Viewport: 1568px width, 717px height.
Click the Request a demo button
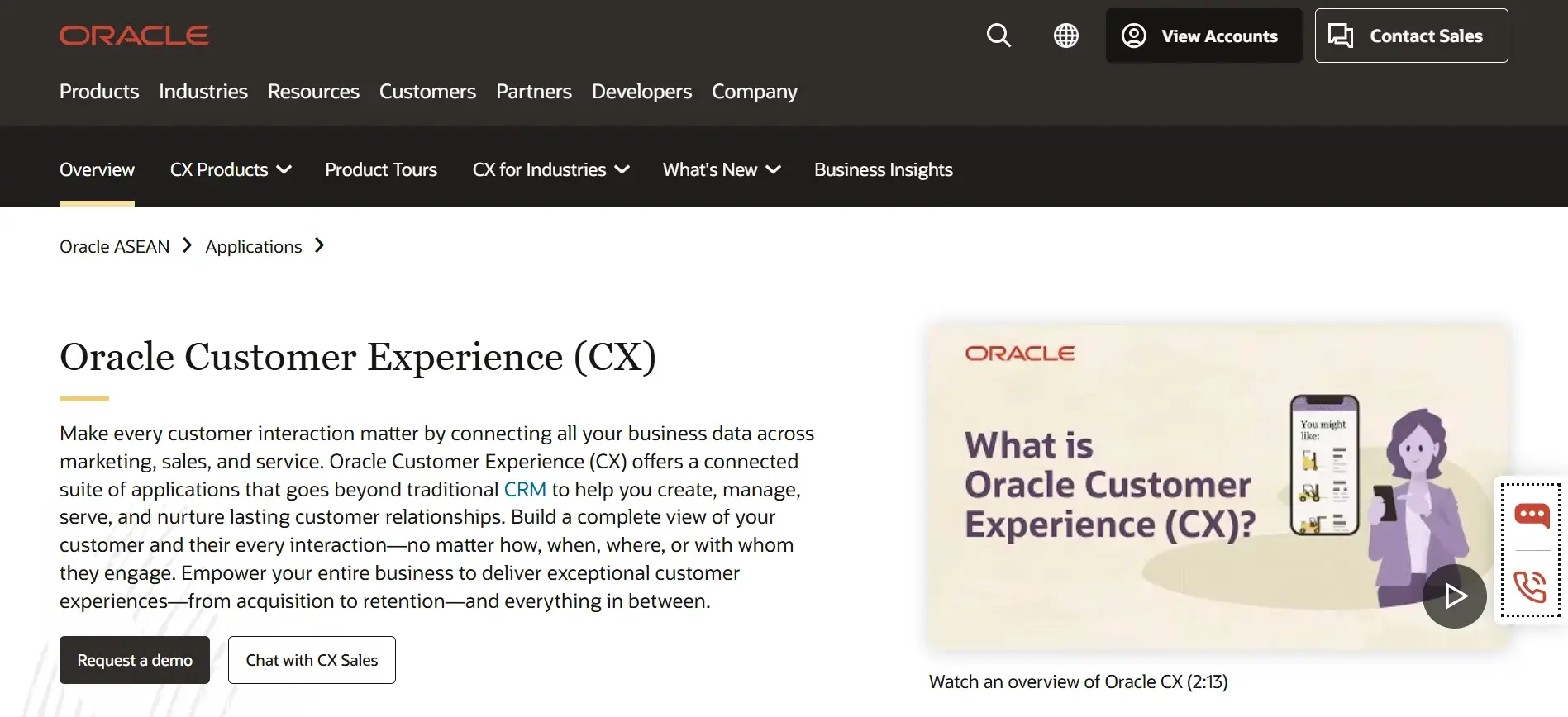pos(135,660)
